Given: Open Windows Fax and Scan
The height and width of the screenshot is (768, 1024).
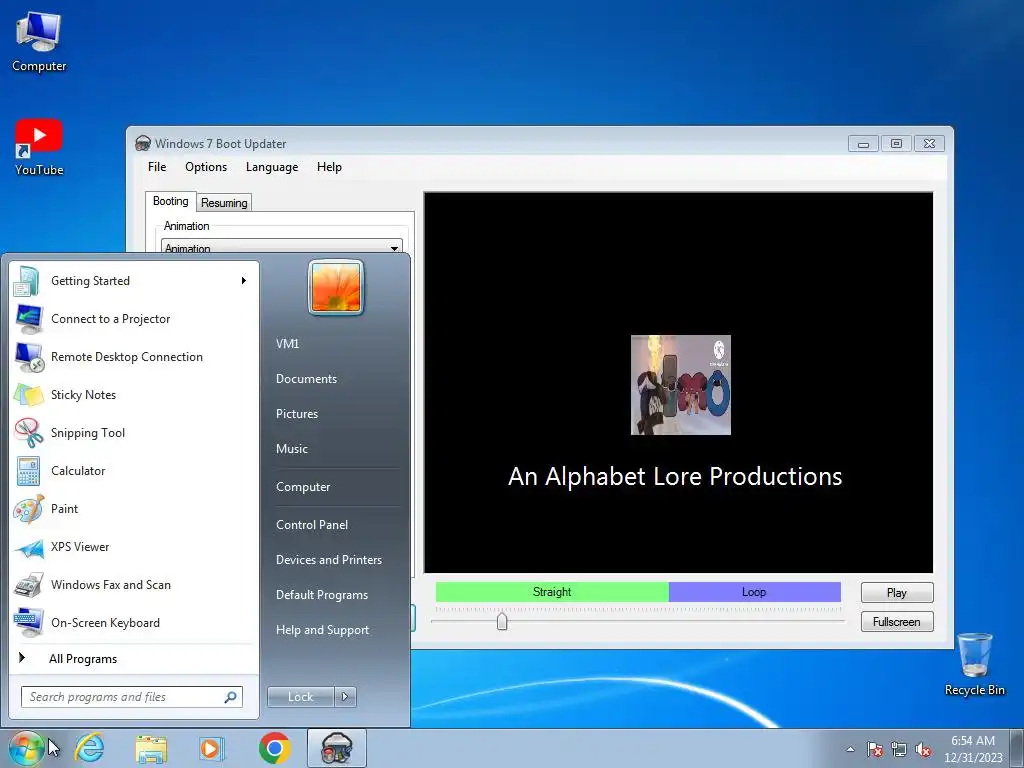Looking at the screenshot, I should 134,584.
